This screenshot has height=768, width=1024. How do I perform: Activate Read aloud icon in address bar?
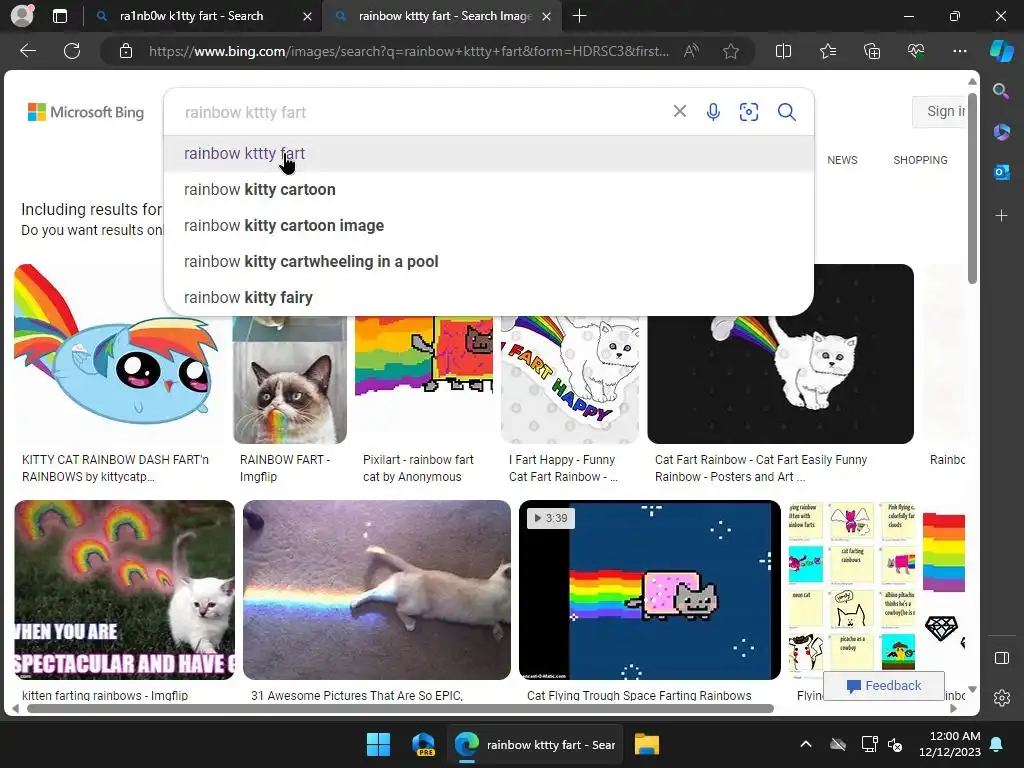click(x=692, y=51)
